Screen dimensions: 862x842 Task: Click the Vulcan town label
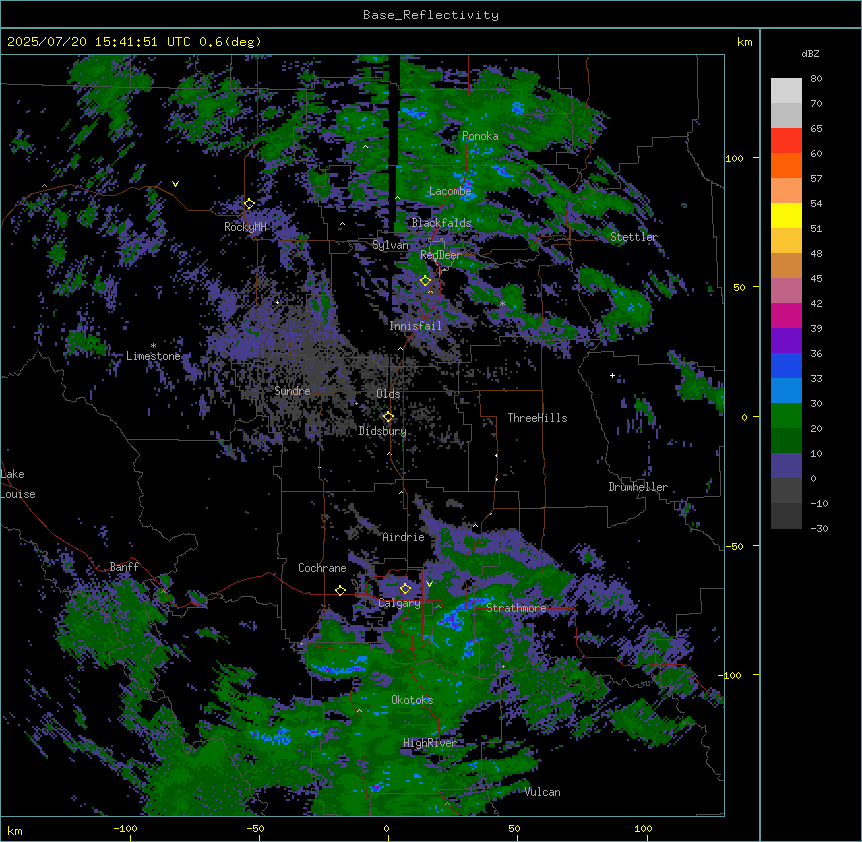[x=542, y=792]
